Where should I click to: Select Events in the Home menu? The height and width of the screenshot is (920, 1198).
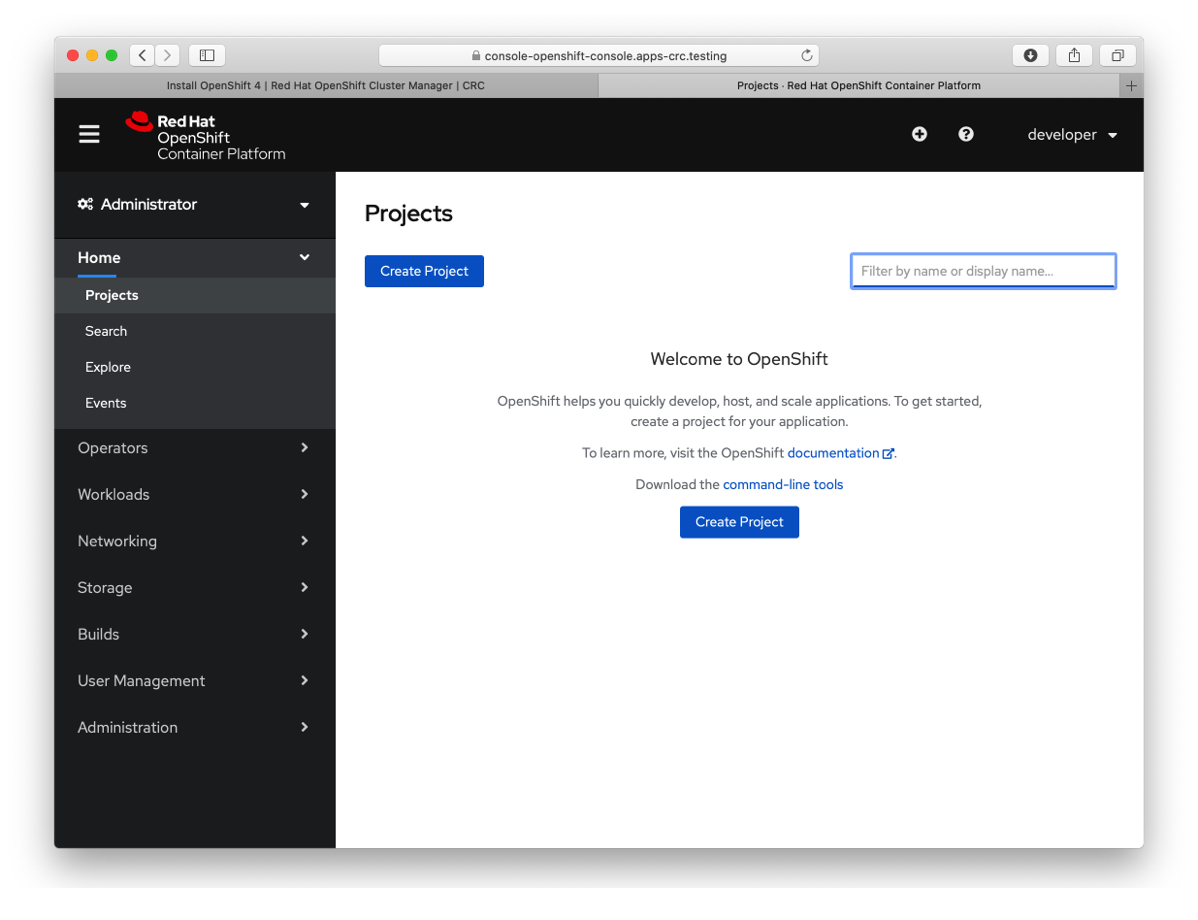pyautogui.click(x=106, y=403)
